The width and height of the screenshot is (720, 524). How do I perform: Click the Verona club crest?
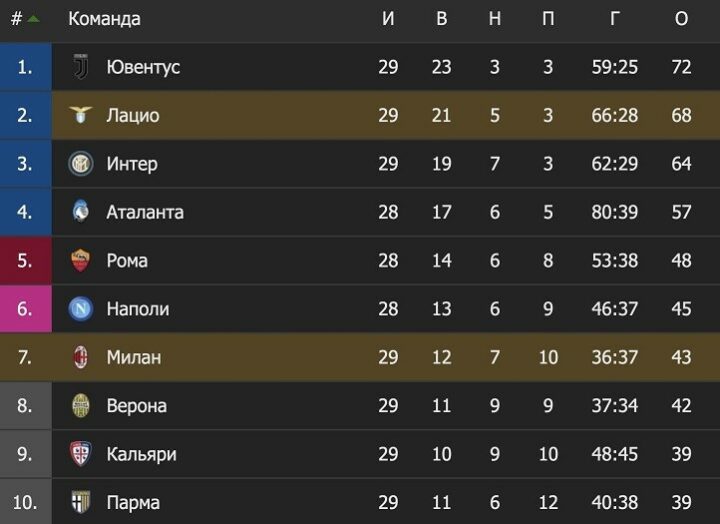pos(81,406)
